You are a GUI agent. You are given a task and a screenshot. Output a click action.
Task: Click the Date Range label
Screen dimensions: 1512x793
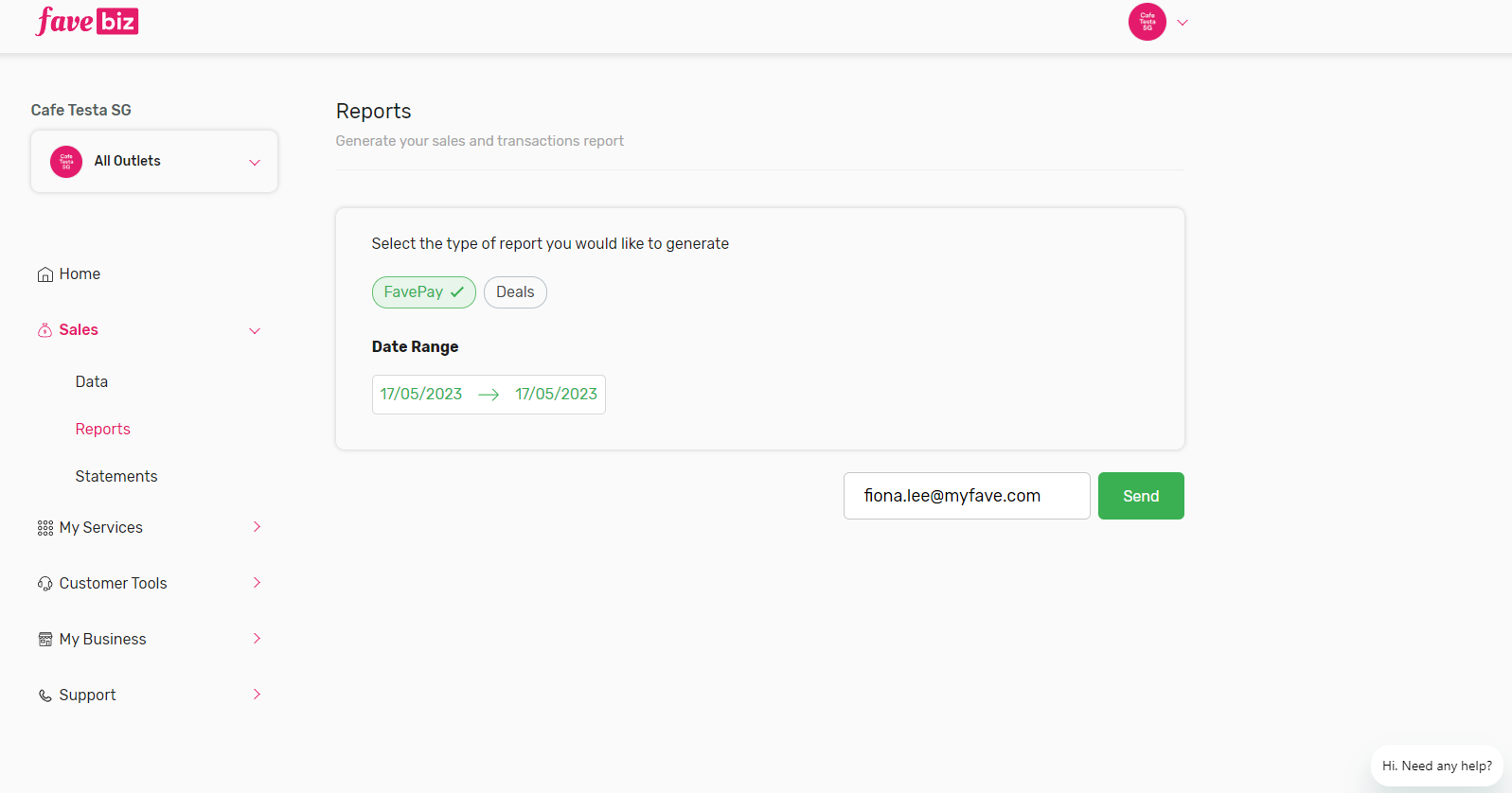[415, 347]
